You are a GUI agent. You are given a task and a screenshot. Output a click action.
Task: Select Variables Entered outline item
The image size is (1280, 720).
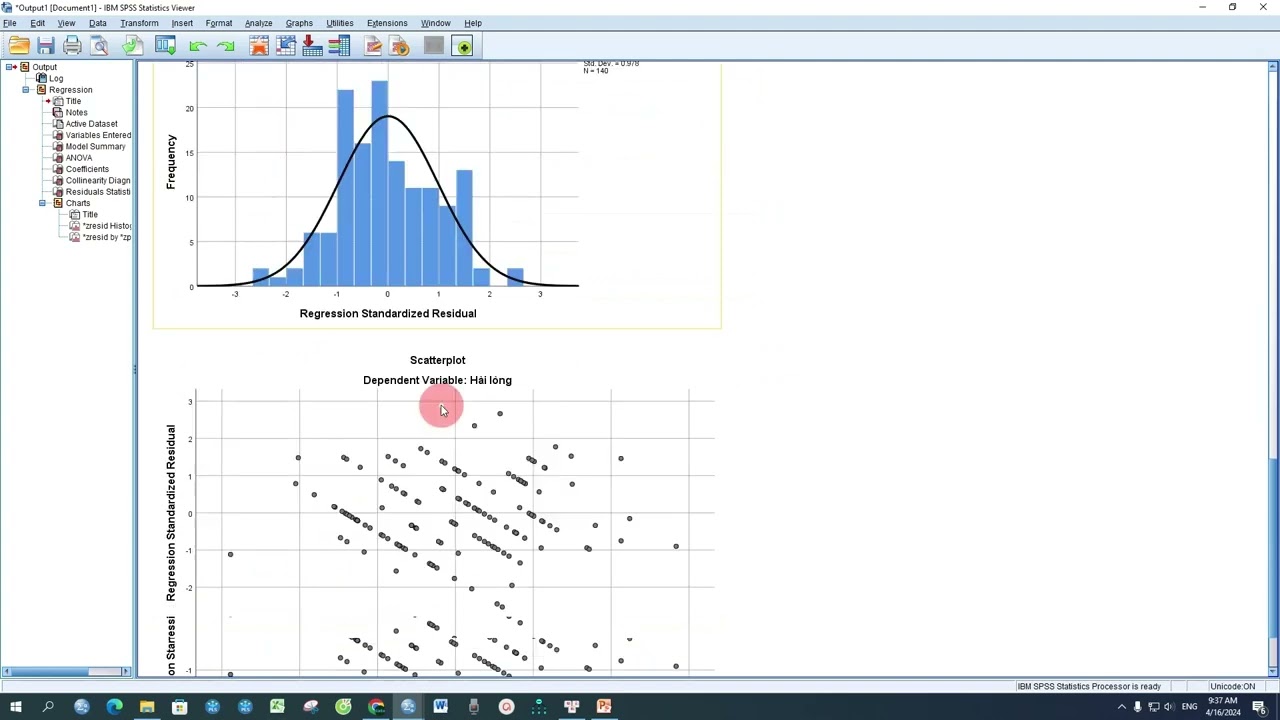tap(98, 135)
